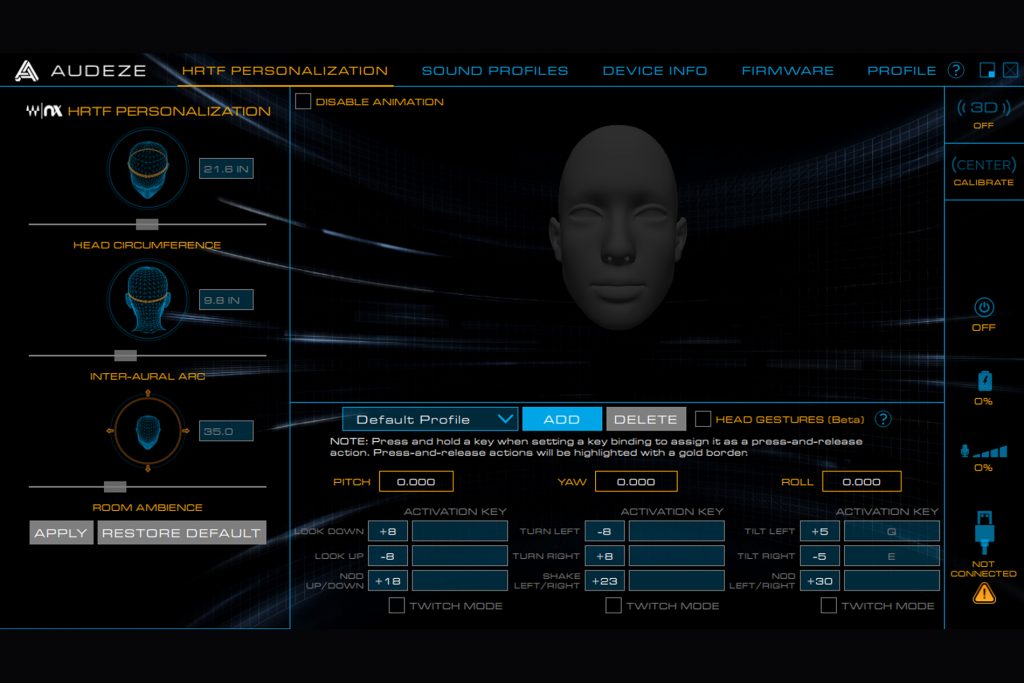This screenshot has width=1024, height=683.
Task: Click the battery level icon
Action: pos(983,381)
